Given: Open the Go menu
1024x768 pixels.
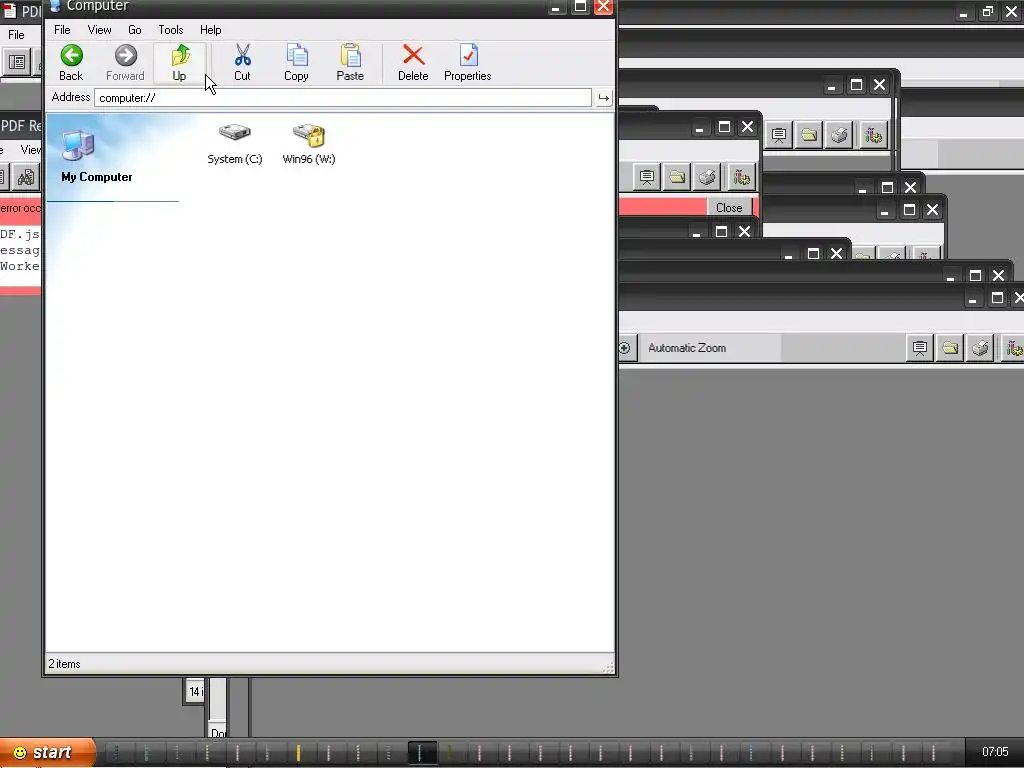Looking at the screenshot, I should (135, 30).
